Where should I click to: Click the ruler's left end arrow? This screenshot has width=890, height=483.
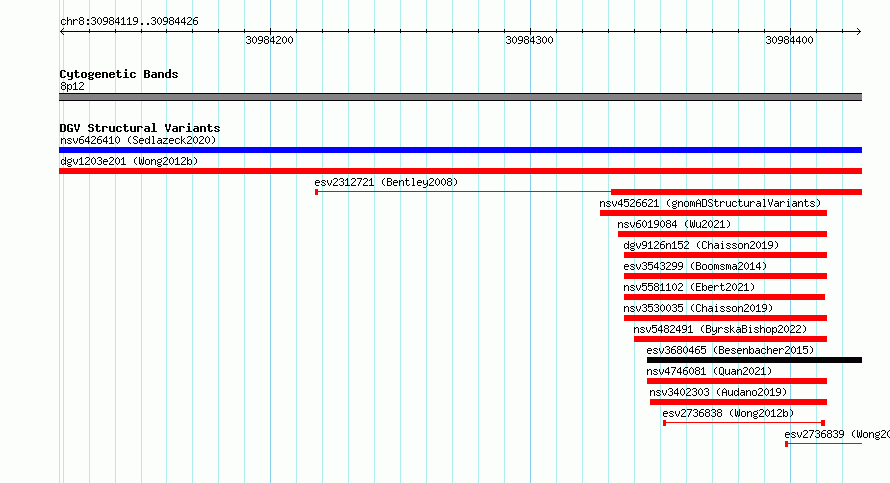coord(62,32)
